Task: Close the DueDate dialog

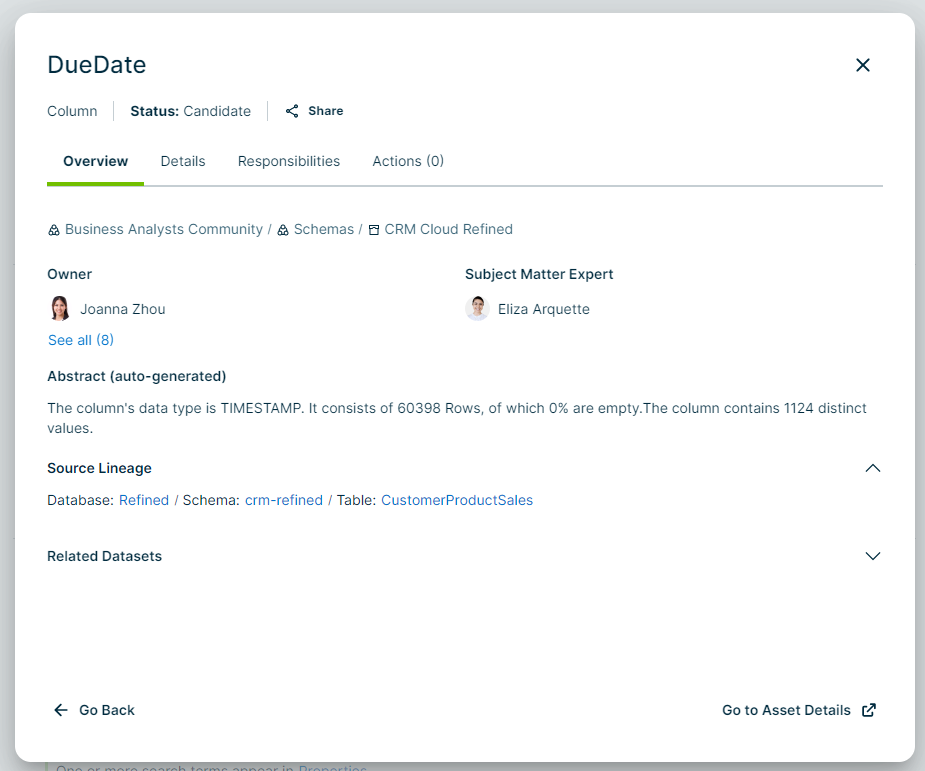Action: pos(863,65)
